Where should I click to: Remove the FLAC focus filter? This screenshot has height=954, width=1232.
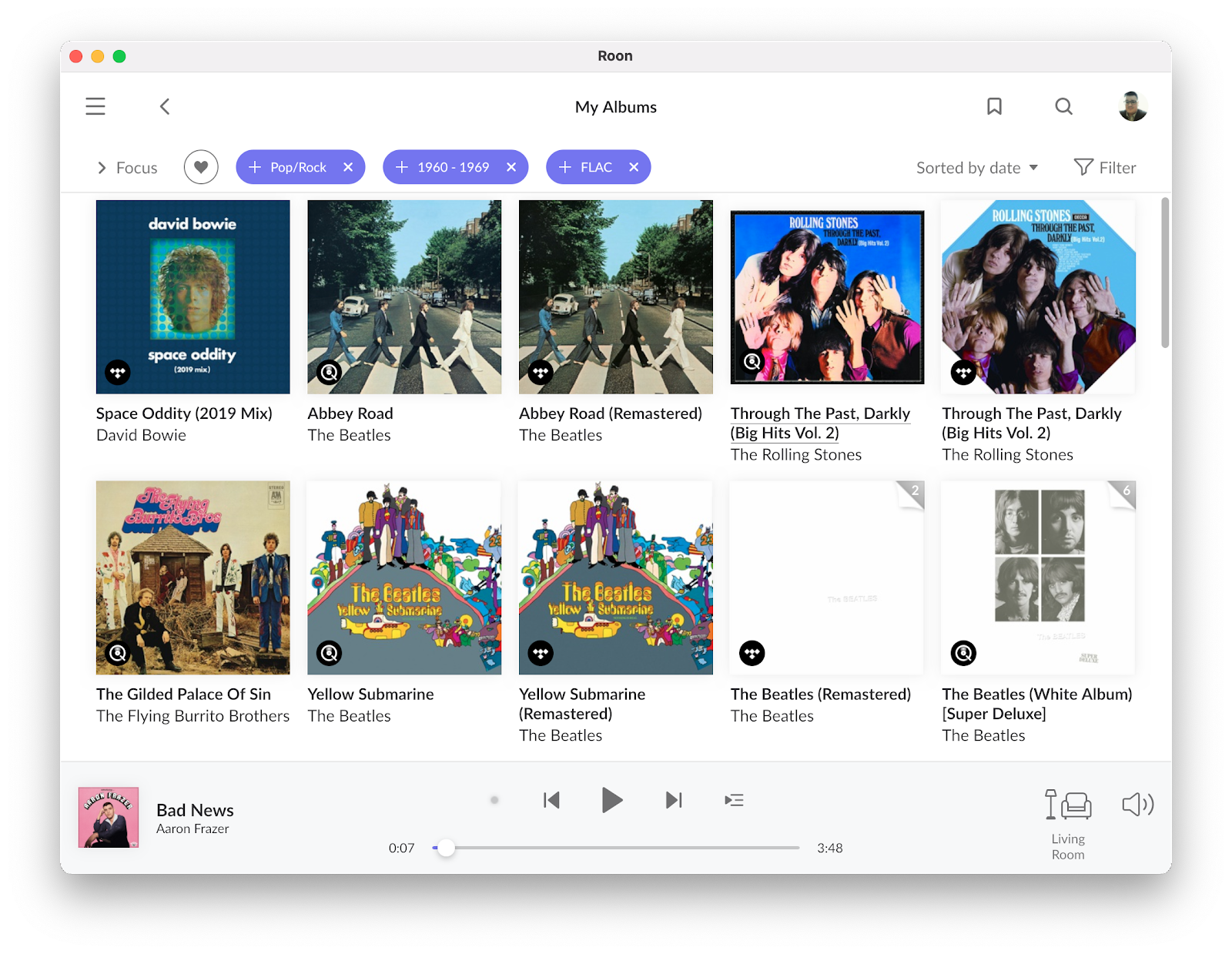tap(634, 167)
